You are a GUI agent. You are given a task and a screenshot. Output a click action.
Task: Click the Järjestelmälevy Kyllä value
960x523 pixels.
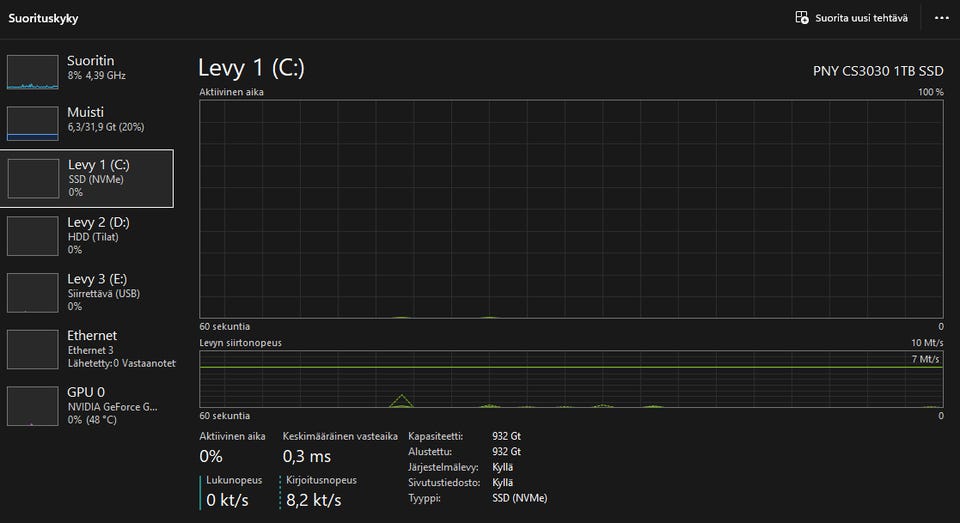[x=503, y=467]
